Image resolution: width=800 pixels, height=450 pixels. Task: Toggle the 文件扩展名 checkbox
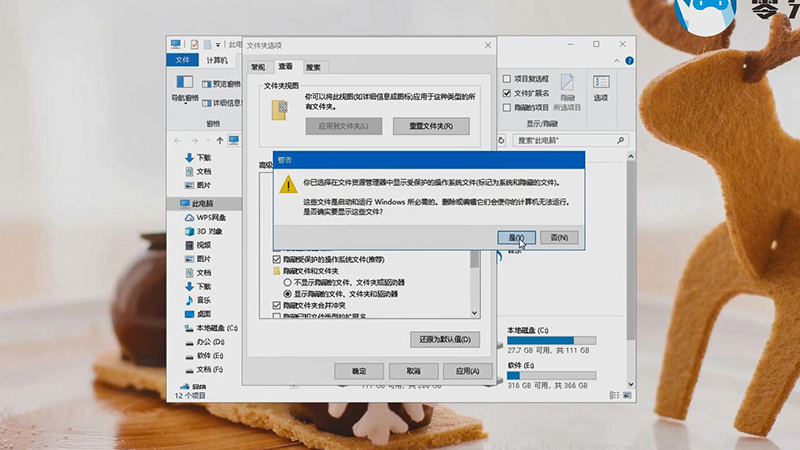pos(507,93)
